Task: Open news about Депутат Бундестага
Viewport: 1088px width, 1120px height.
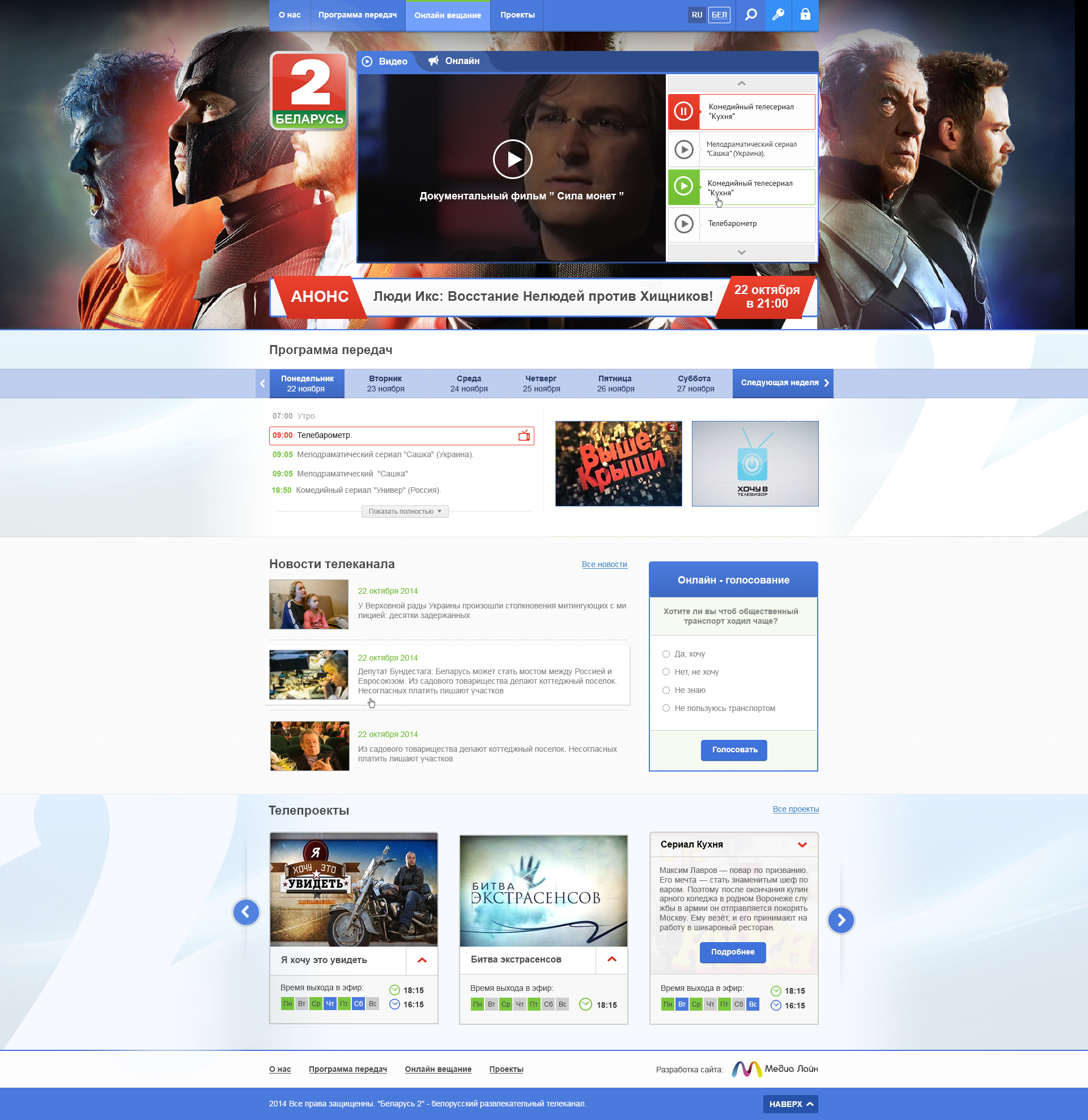Action: [x=487, y=681]
